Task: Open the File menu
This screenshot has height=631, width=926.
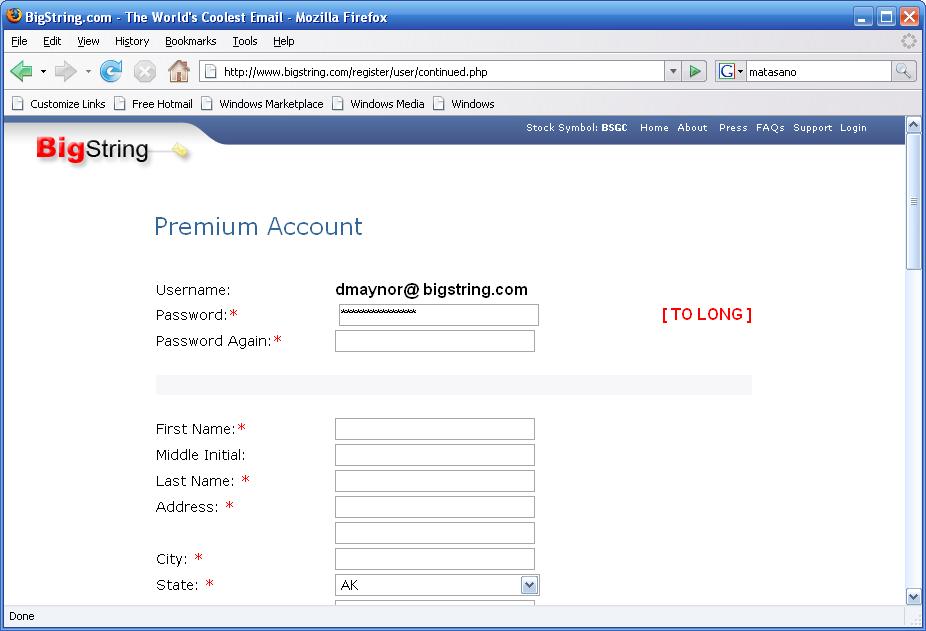Action: tap(19, 41)
